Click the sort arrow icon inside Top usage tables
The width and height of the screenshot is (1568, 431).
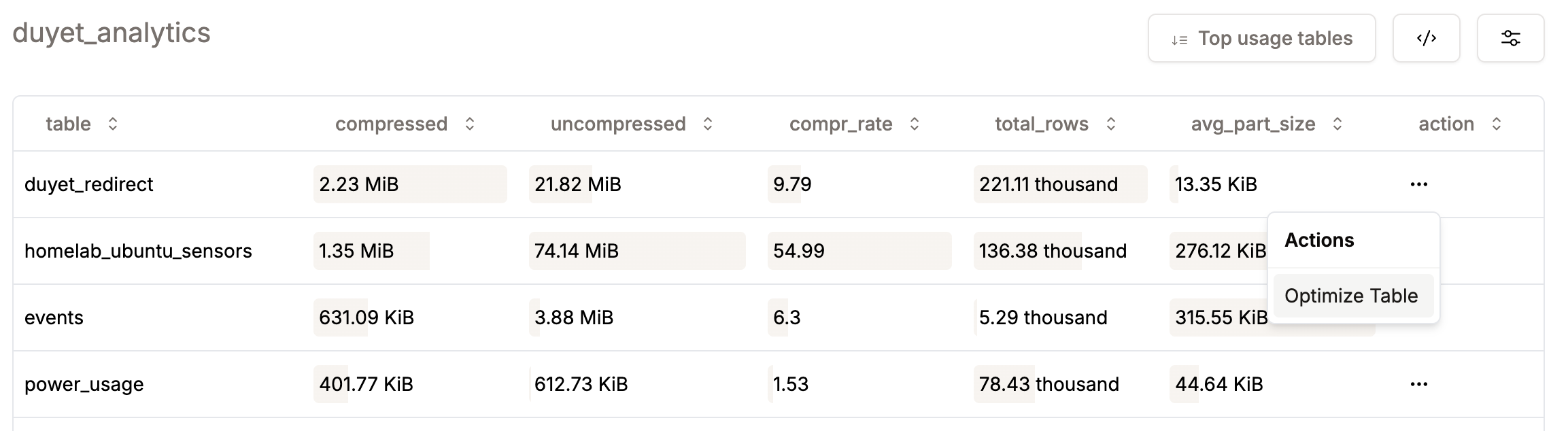[x=1179, y=39]
